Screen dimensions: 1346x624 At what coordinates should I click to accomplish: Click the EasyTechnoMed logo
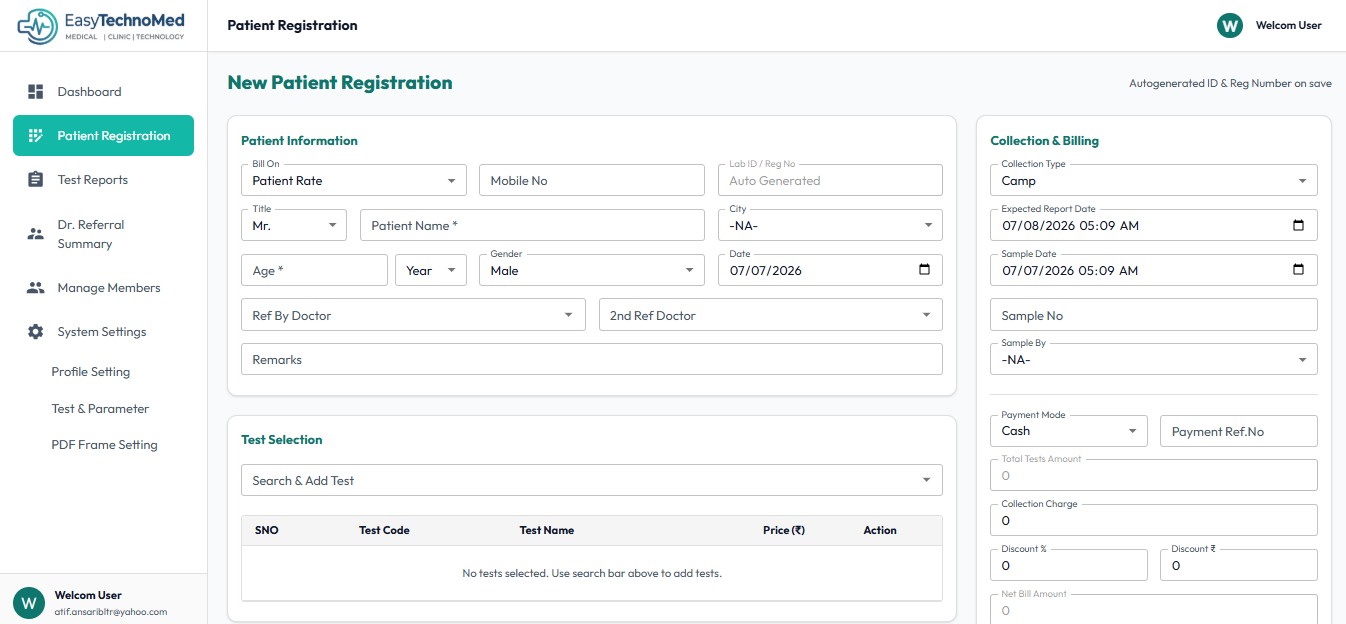coord(103,25)
